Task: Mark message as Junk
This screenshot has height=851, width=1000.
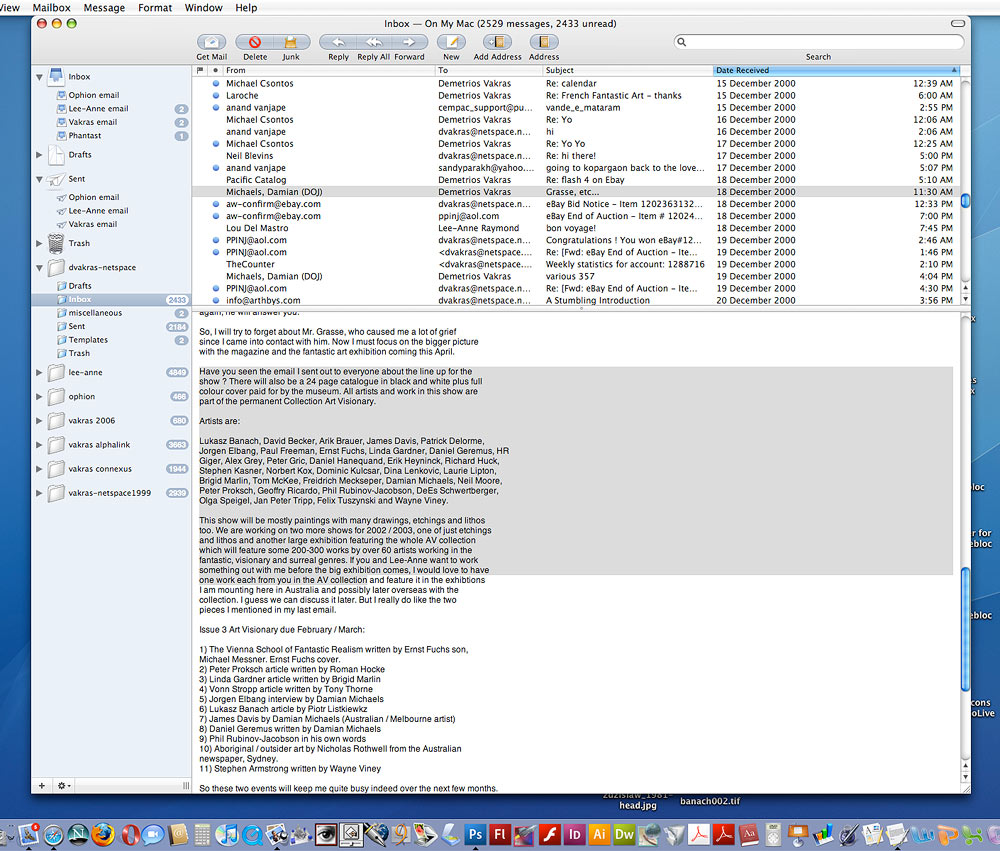Action: point(291,42)
